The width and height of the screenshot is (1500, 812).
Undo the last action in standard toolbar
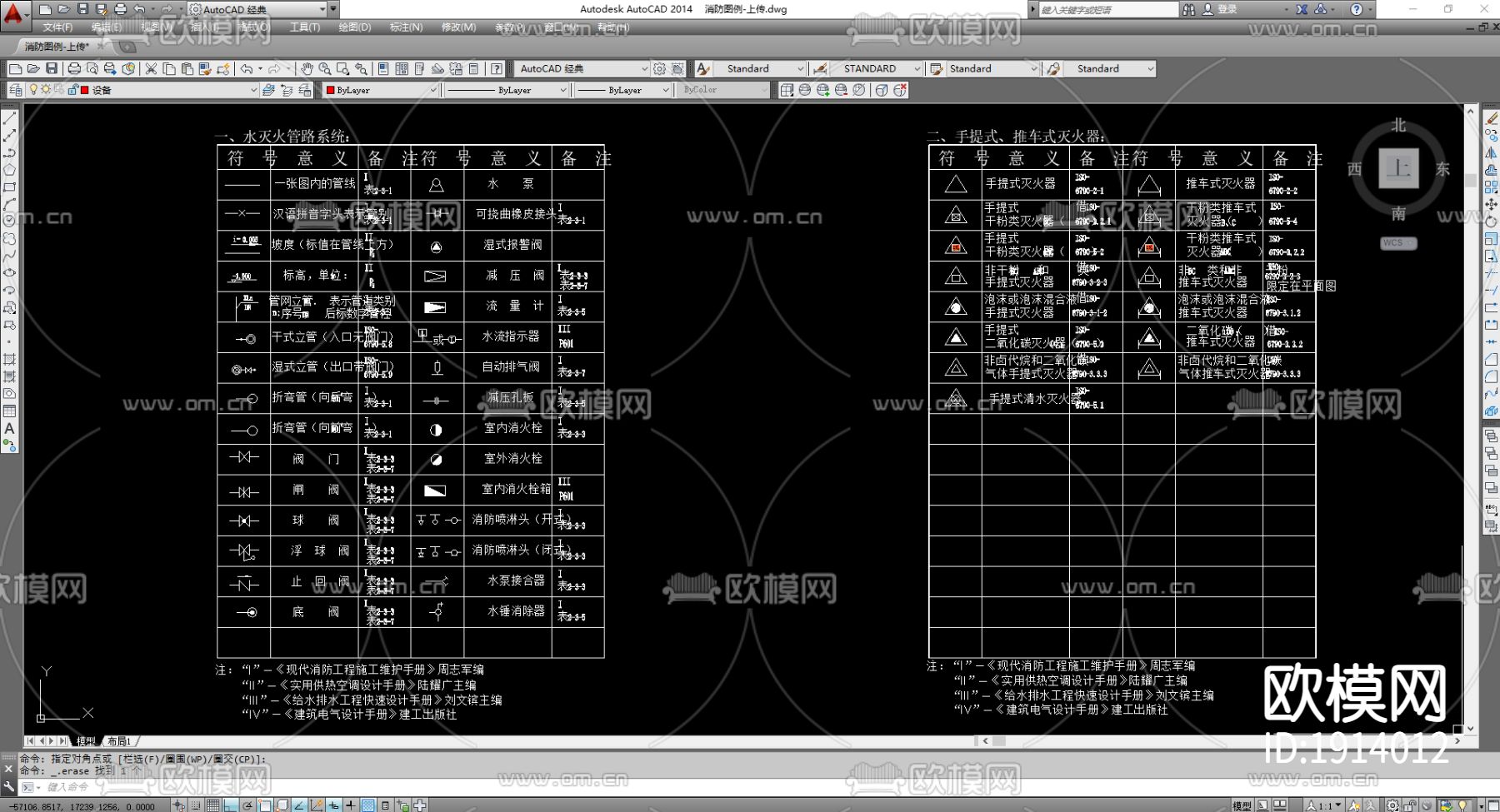pyautogui.click(x=247, y=68)
